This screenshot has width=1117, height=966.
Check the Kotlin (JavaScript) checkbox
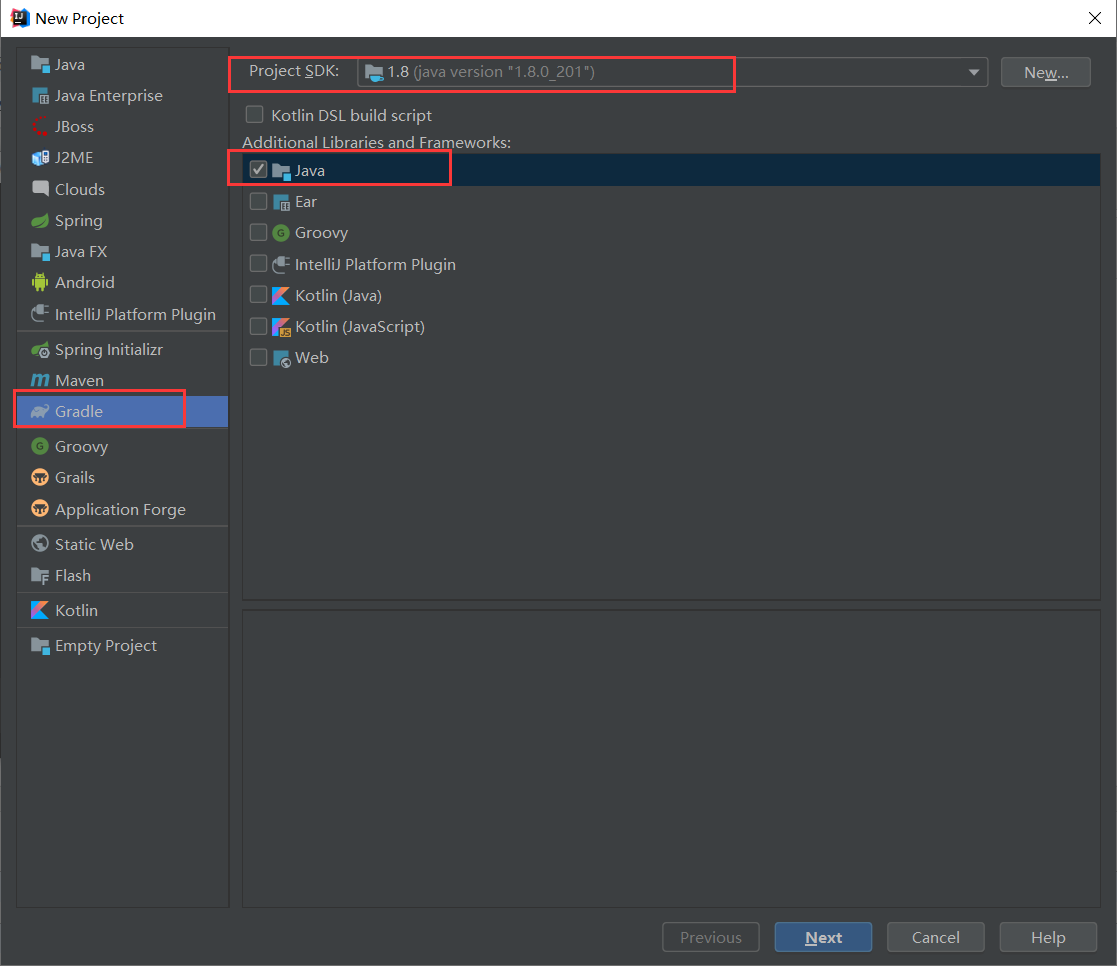(259, 326)
